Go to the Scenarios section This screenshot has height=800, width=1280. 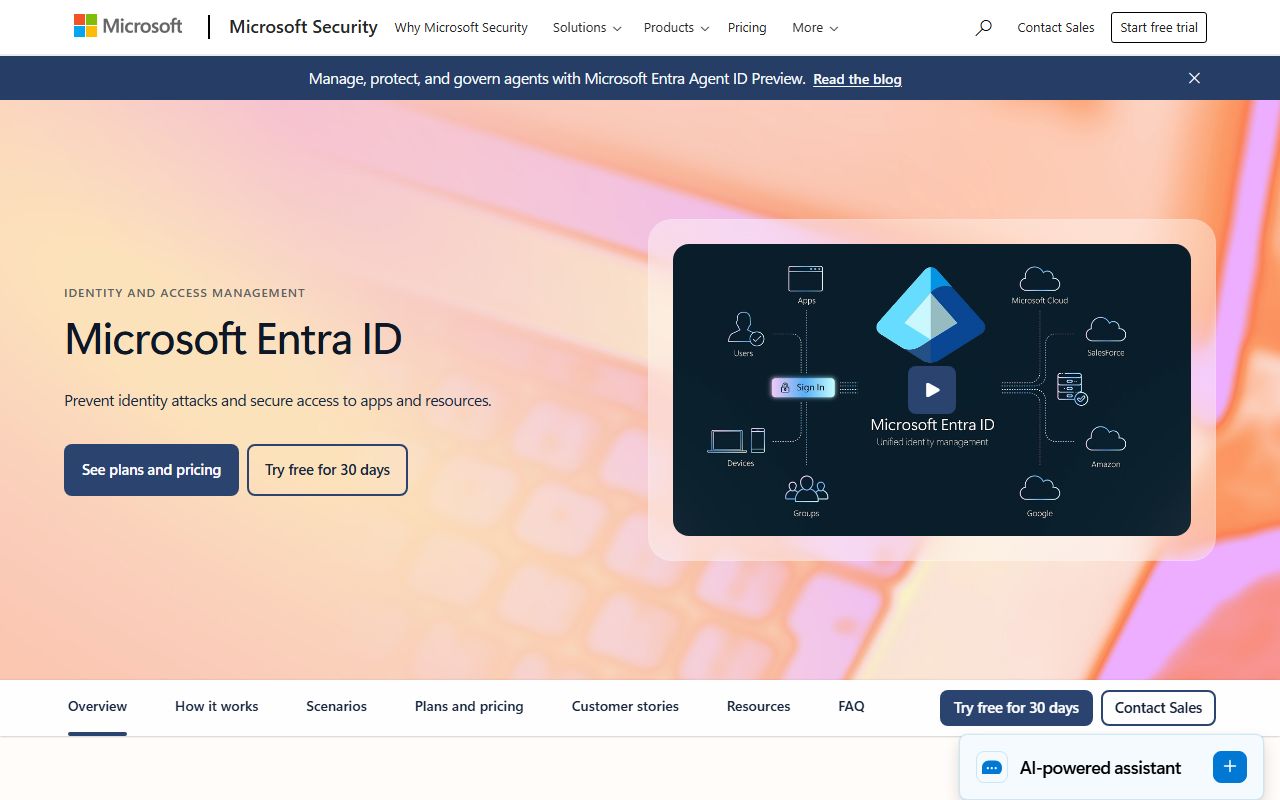coord(336,706)
